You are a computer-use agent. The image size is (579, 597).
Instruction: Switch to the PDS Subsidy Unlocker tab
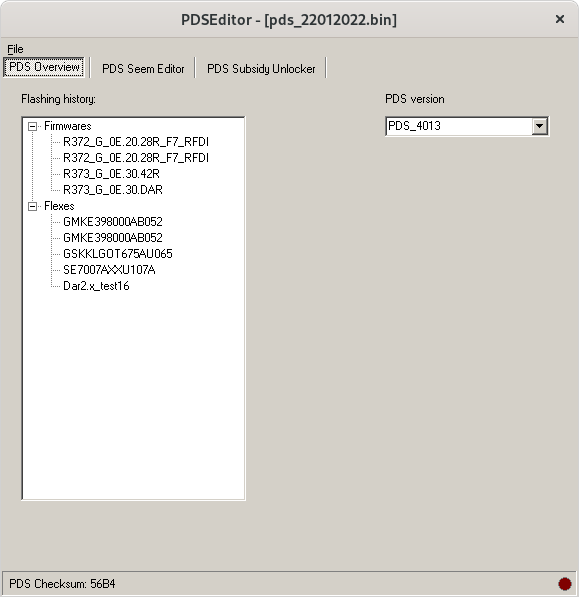[x=261, y=69]
